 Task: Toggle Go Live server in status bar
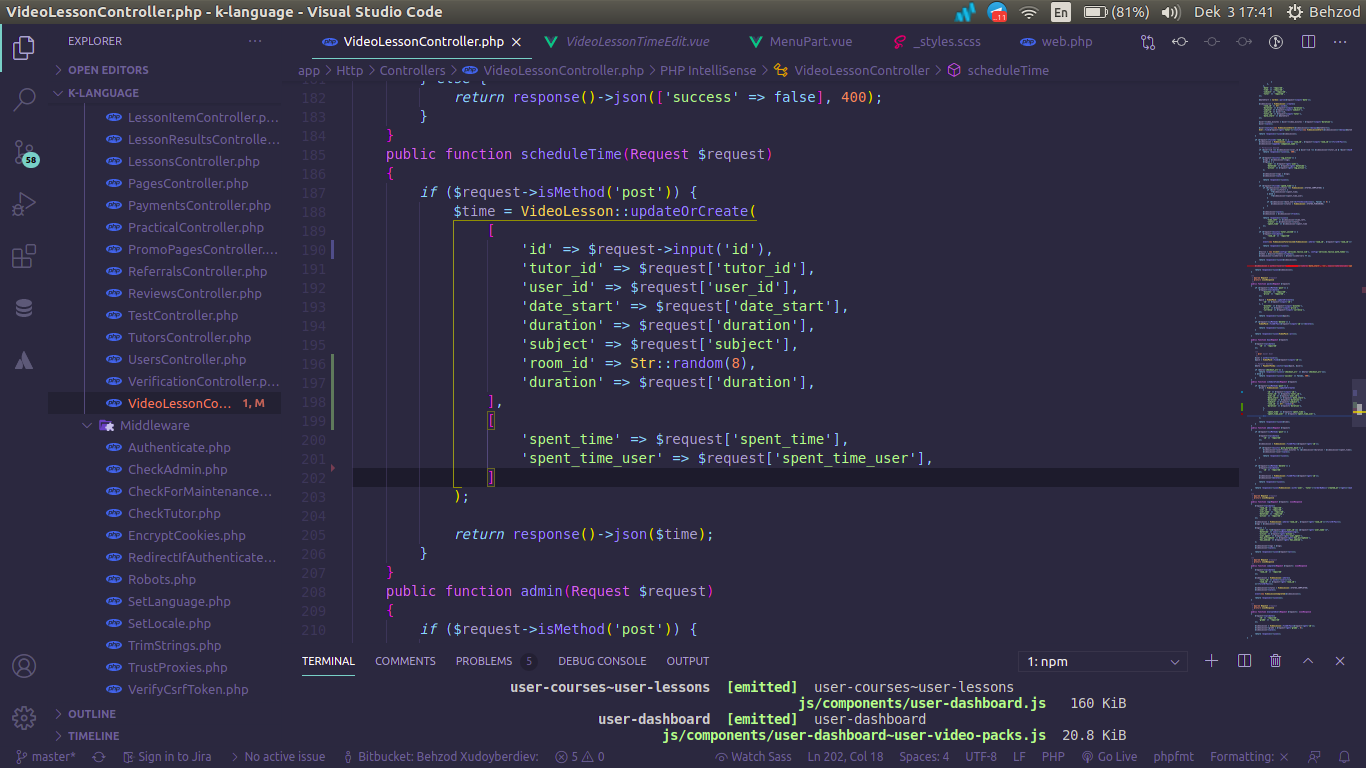pos(1109,757)
